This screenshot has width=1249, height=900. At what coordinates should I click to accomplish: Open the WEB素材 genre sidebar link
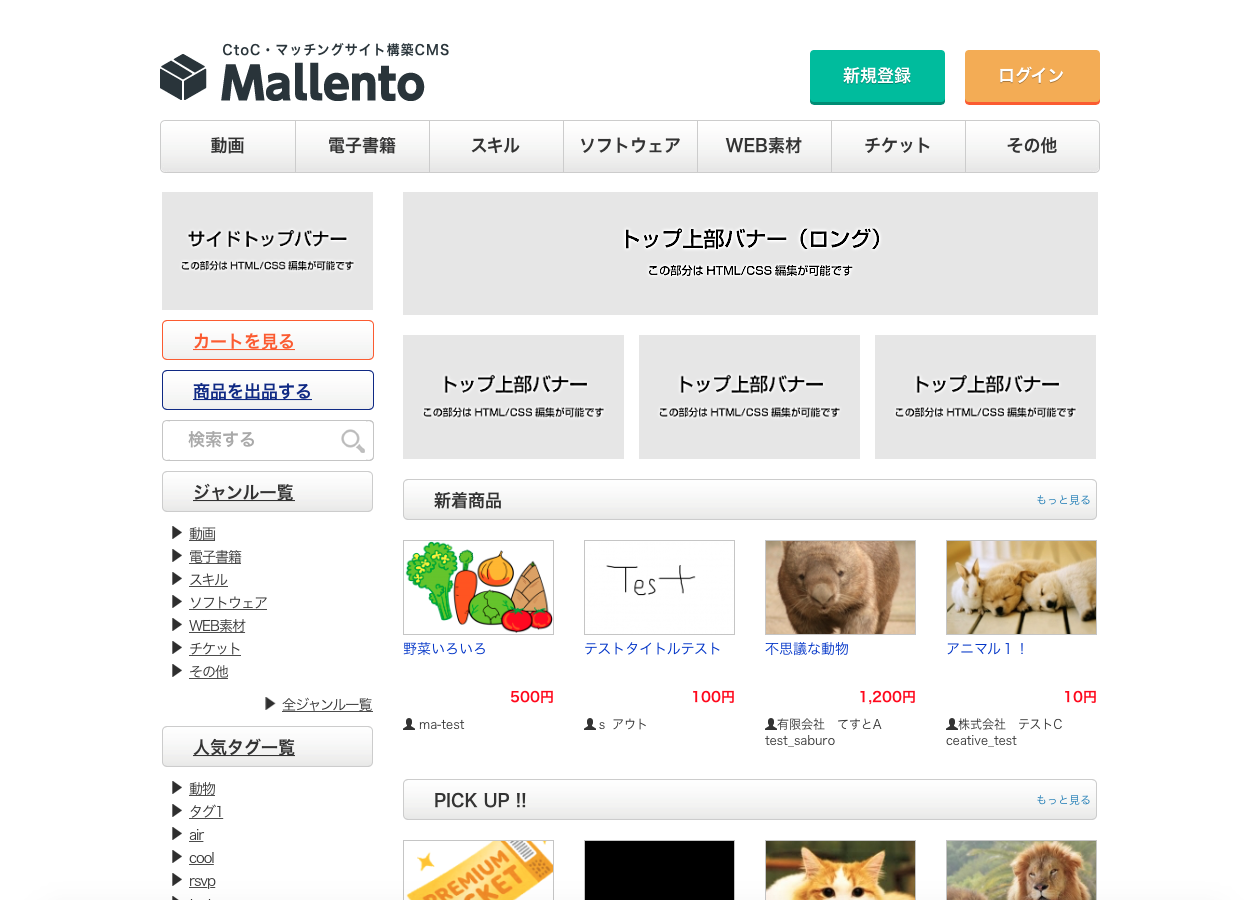pos(217,626)
